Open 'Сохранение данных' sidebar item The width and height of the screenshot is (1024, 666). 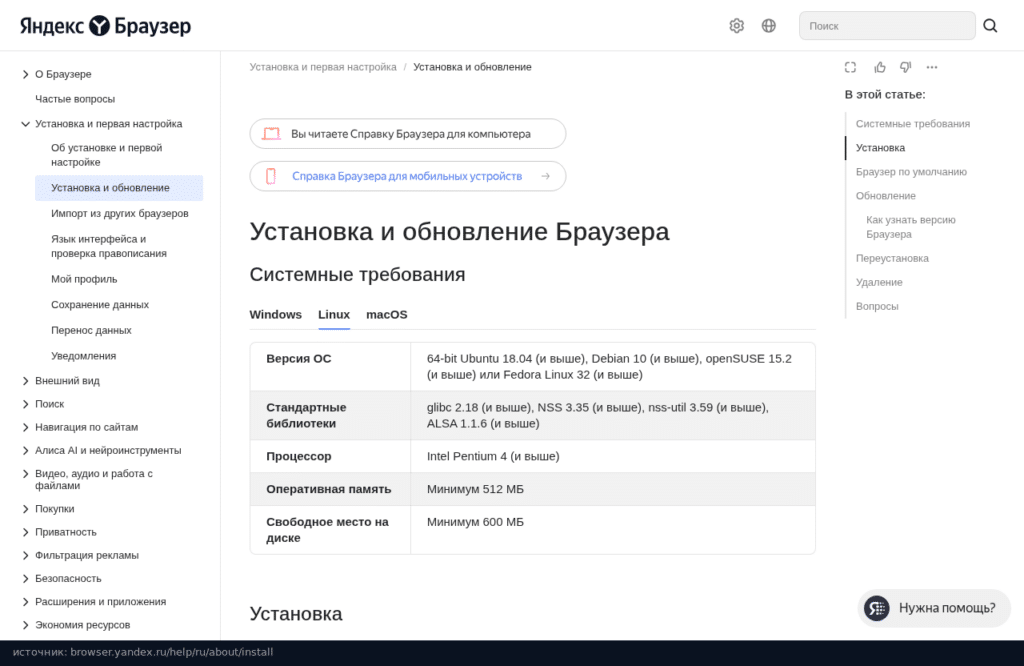tap(100, 305)
